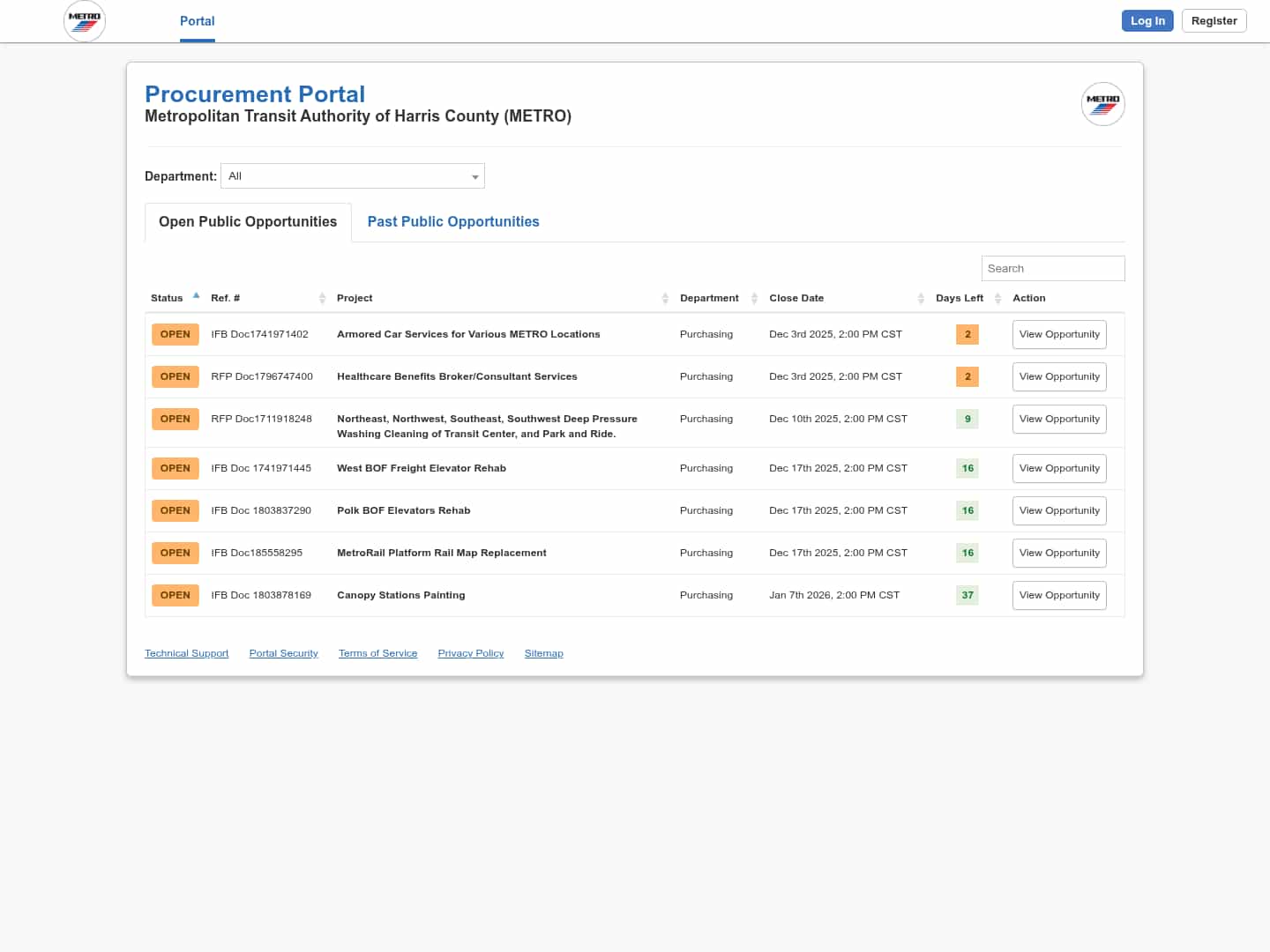Image resolution: width=1270 pixels, height=952 pixels.
Task: Sort table by Status column arrow
Action: [x=196, y=297]
